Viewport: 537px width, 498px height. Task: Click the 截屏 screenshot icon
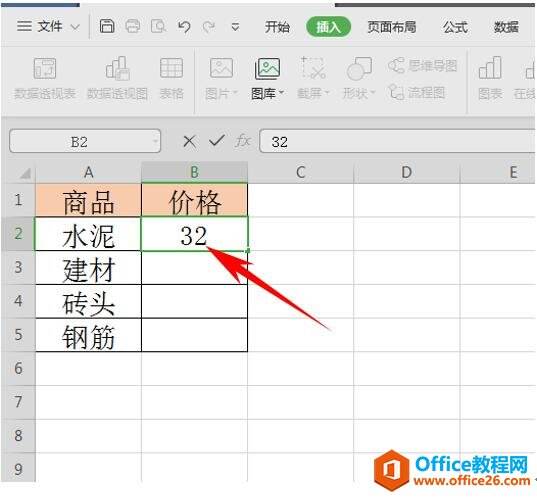(313, 68)
